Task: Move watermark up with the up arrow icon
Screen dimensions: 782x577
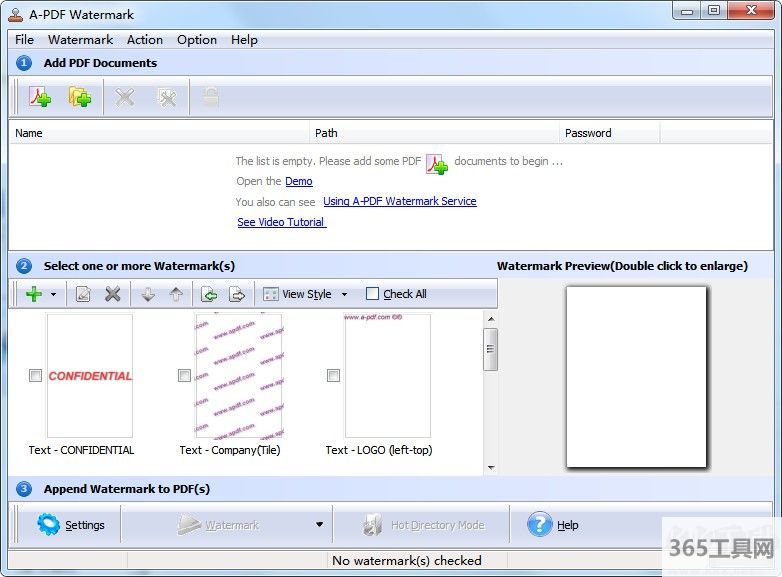Action: pos(176,294)
